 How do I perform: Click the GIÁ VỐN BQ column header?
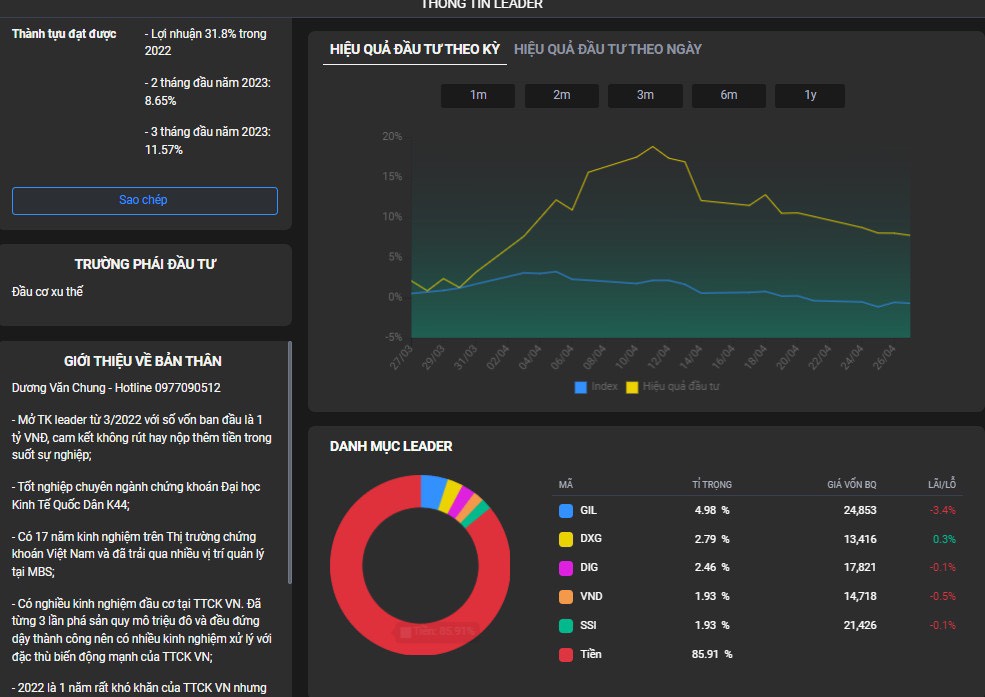click(851, 484)
